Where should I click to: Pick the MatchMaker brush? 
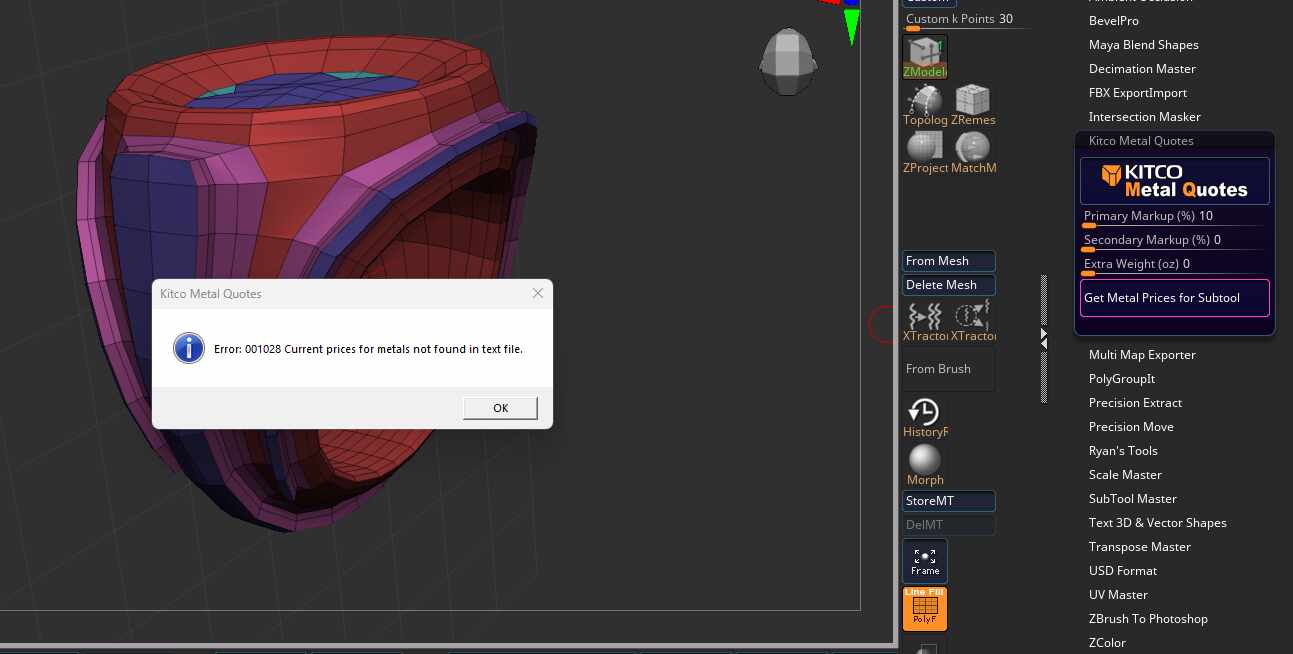coord(972,148)
